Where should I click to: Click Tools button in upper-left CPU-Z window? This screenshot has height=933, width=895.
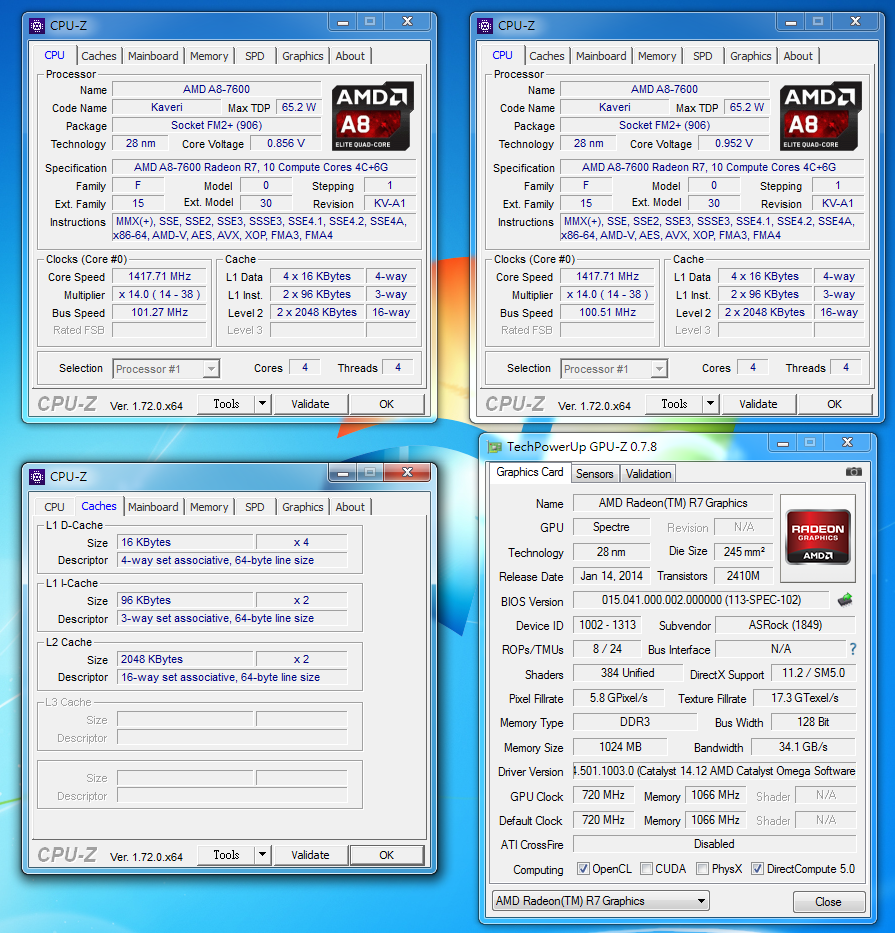226,404
